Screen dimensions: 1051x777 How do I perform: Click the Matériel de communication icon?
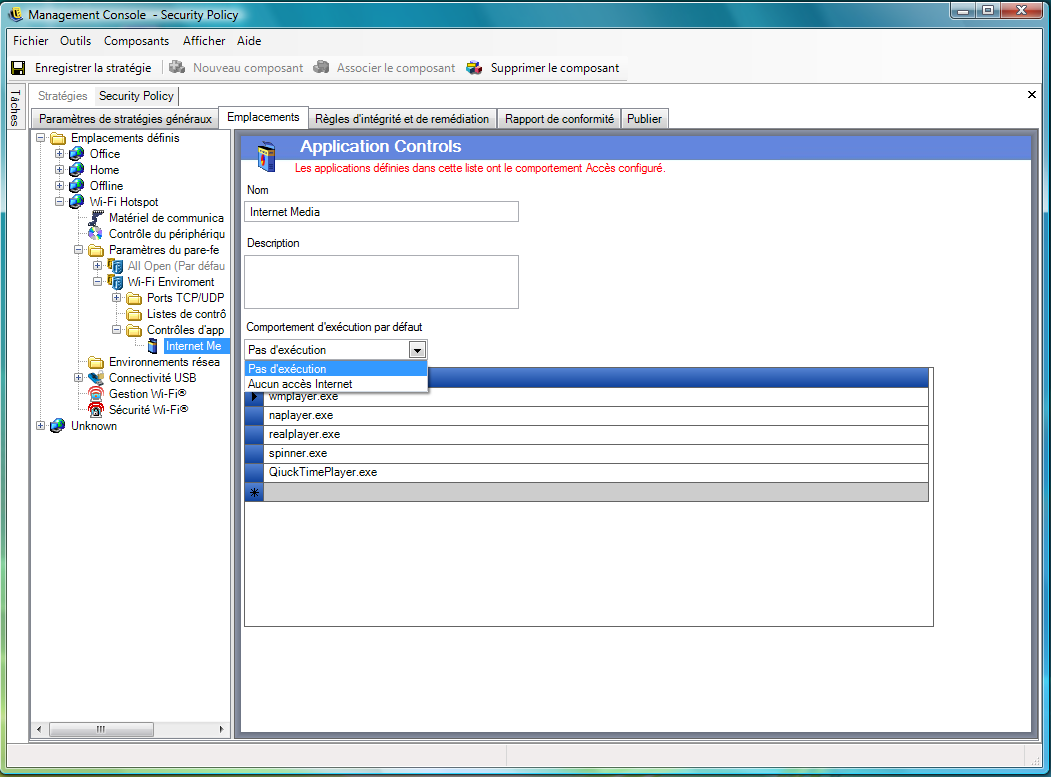click(x=96, y=218)
